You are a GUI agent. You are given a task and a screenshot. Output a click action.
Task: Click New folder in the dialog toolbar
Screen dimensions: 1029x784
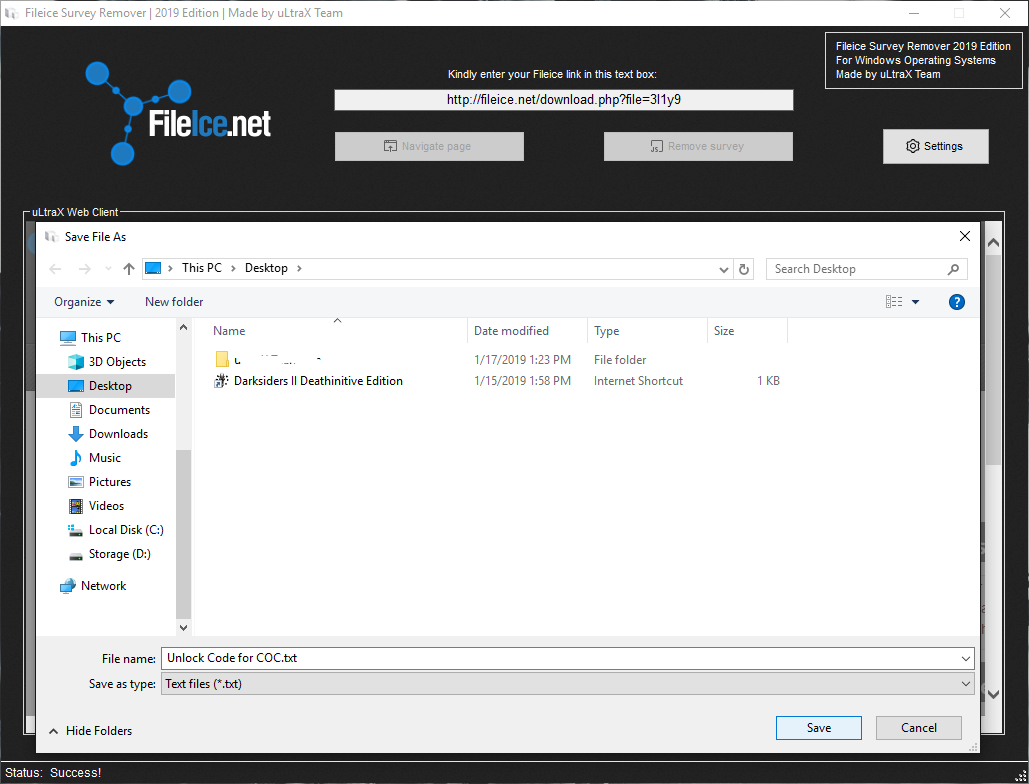[173, 301]
